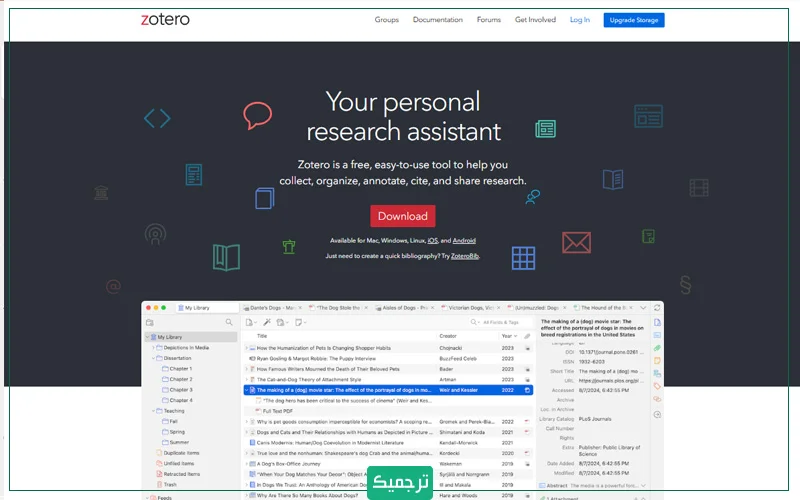Click the New Collection icon in Zotero app

[149, 322]
